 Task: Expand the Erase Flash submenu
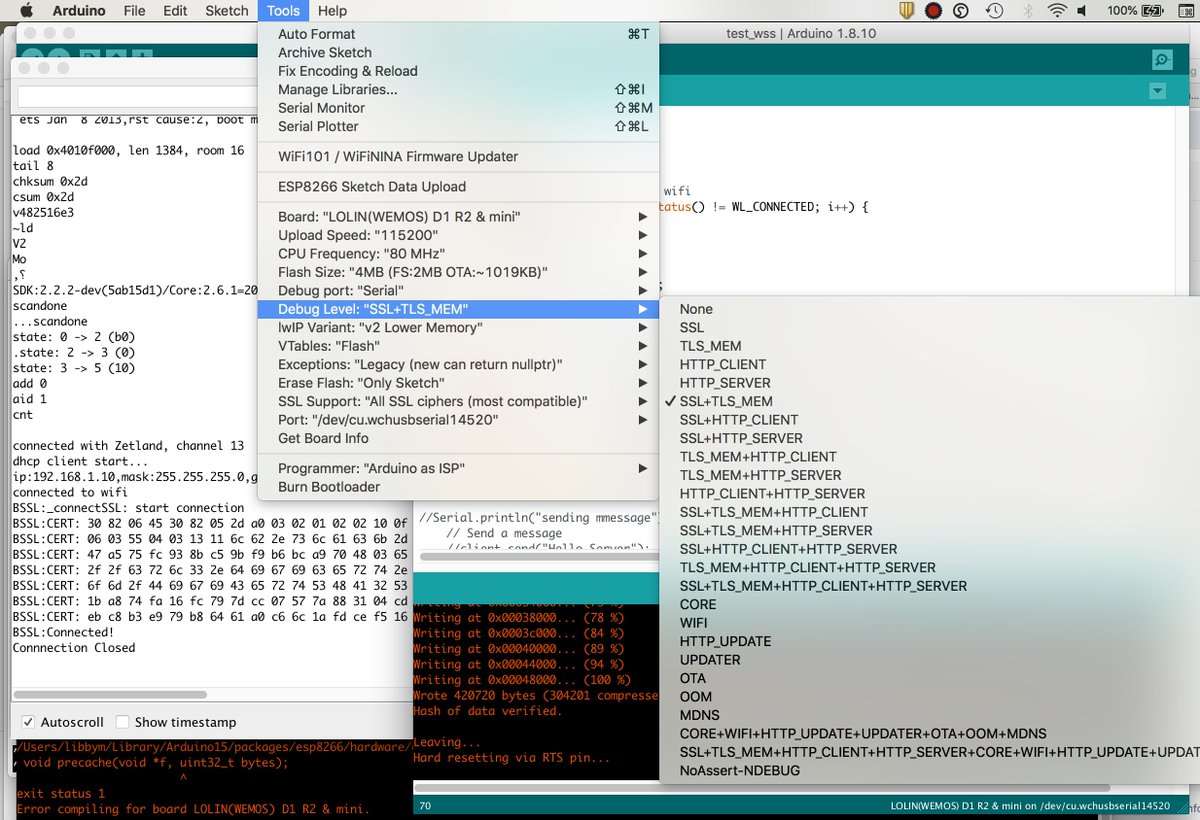point(458,383)
